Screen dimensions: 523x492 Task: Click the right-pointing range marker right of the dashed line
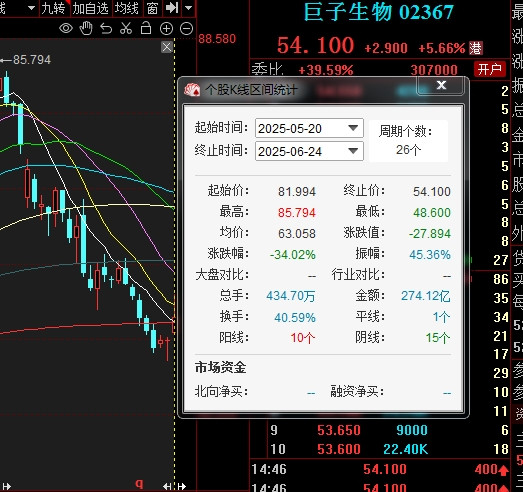pos(182,486)
